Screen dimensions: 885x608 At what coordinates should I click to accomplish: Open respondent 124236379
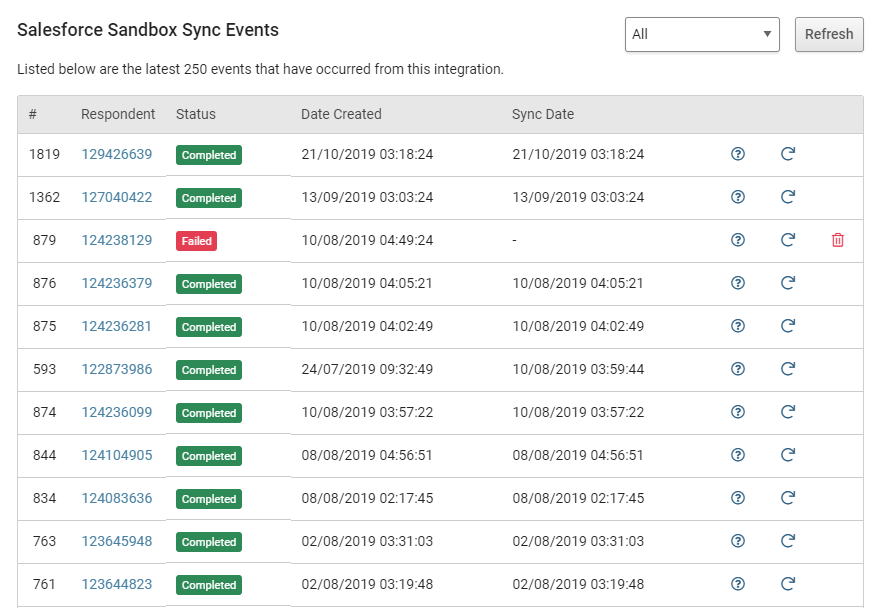tap(117, 283)
